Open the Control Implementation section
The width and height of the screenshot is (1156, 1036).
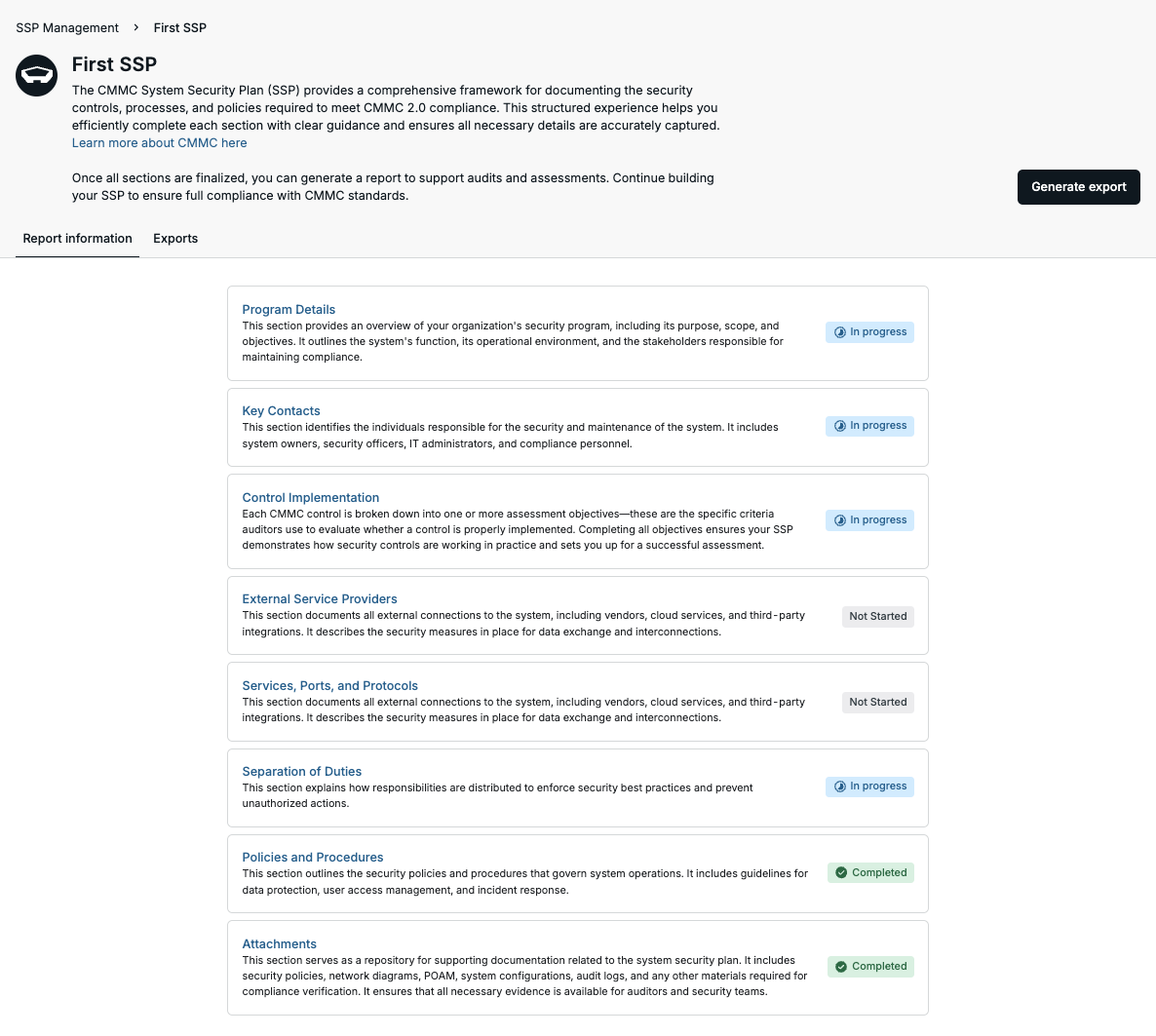[x=310, y=498]
